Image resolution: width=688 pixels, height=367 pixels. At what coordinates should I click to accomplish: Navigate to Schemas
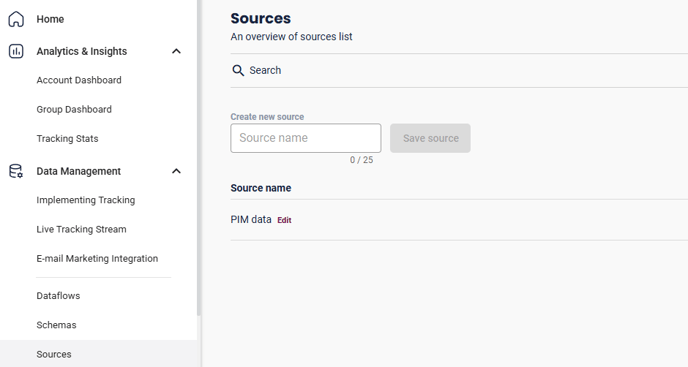click(56, 325)
